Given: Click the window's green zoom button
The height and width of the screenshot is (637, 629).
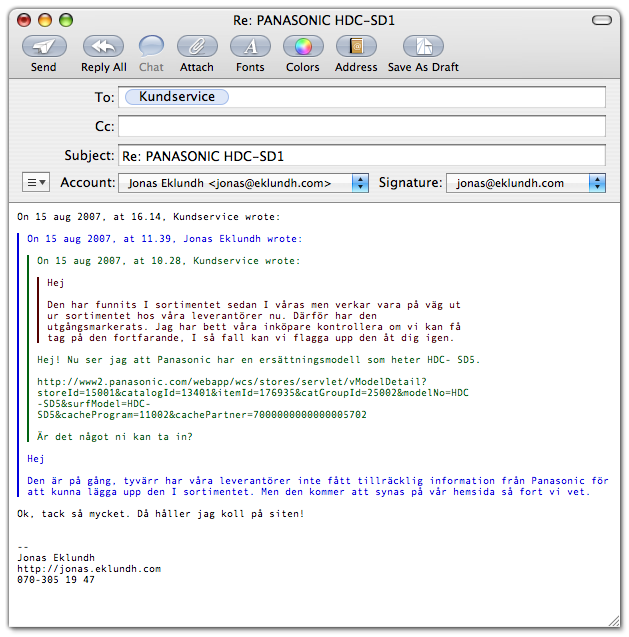Looking at the screenshot, I should (x=66, y=19).
